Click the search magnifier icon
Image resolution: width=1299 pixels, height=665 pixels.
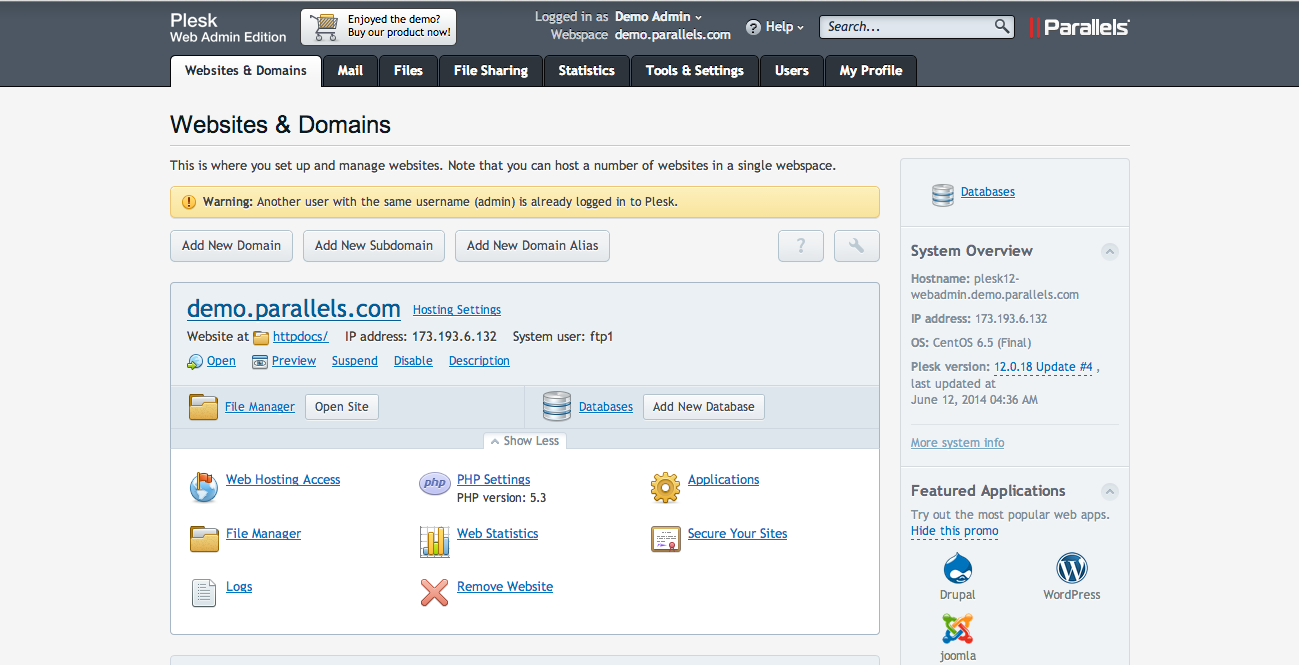point(1002,27)
